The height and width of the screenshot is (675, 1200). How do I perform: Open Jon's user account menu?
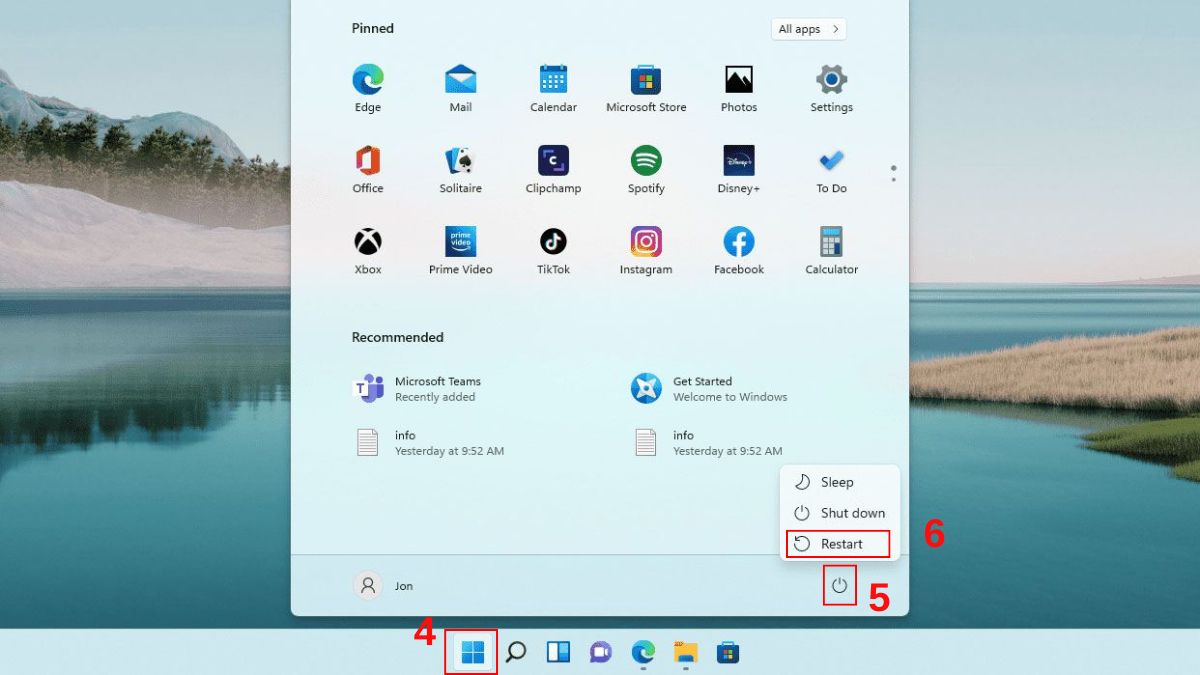coord(385,586)
